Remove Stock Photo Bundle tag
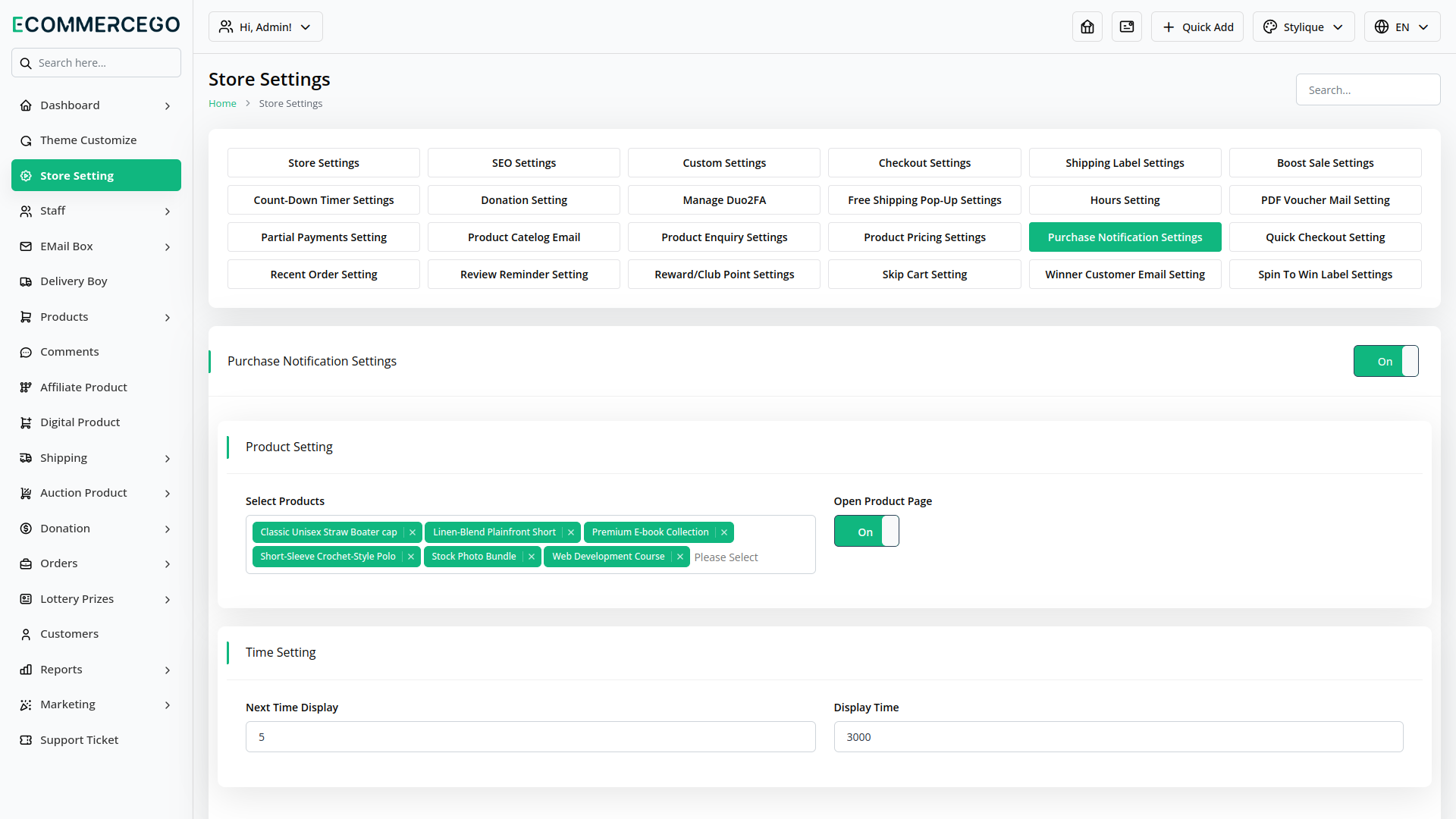 click(x=532, y=557)
